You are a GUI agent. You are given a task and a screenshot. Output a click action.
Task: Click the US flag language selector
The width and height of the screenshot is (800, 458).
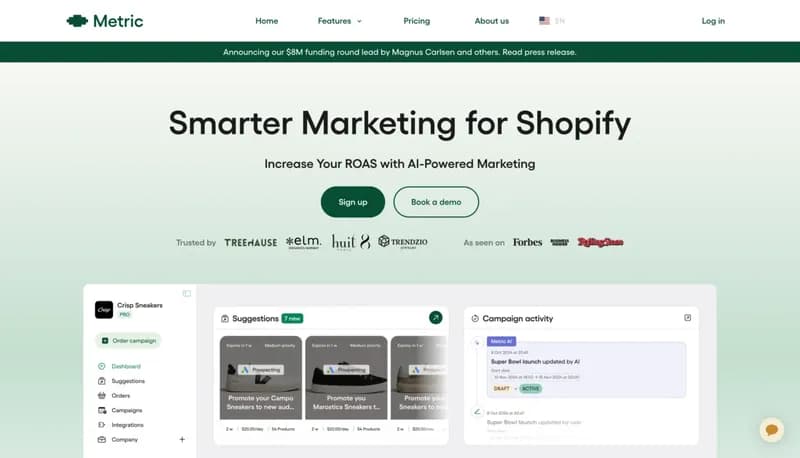pyautogui.click(x=552, y=21)
